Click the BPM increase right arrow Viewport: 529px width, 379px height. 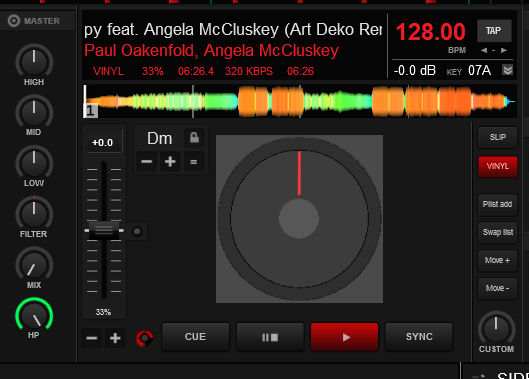[x=504, y=50]
